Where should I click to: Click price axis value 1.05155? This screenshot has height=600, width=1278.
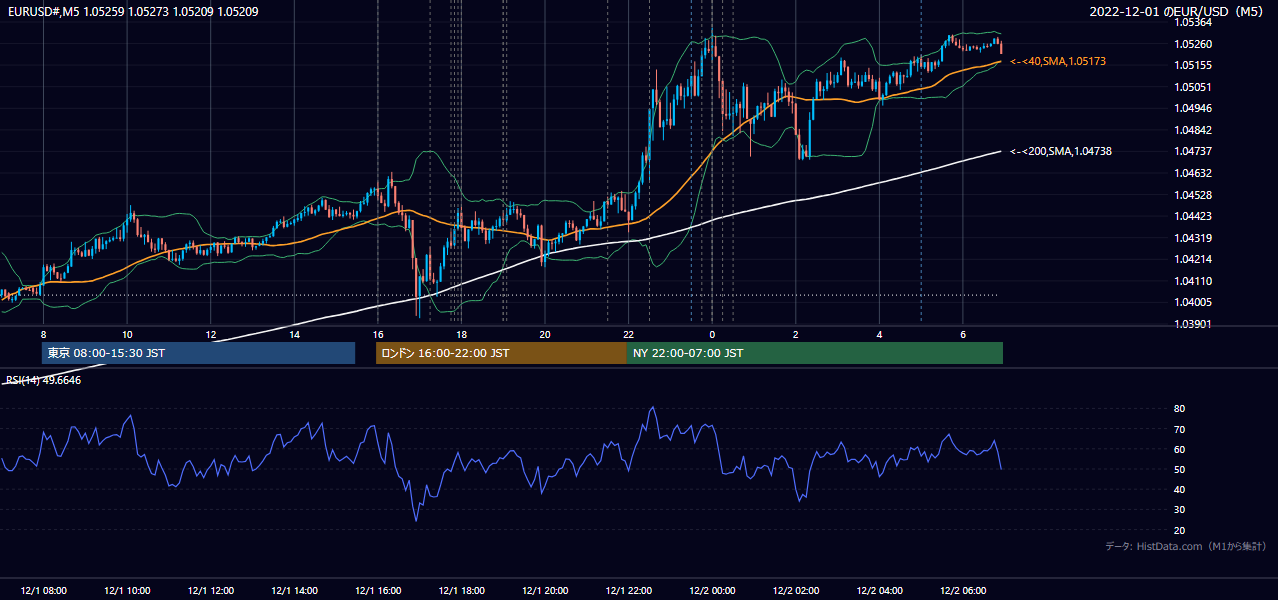[1192, 65]
